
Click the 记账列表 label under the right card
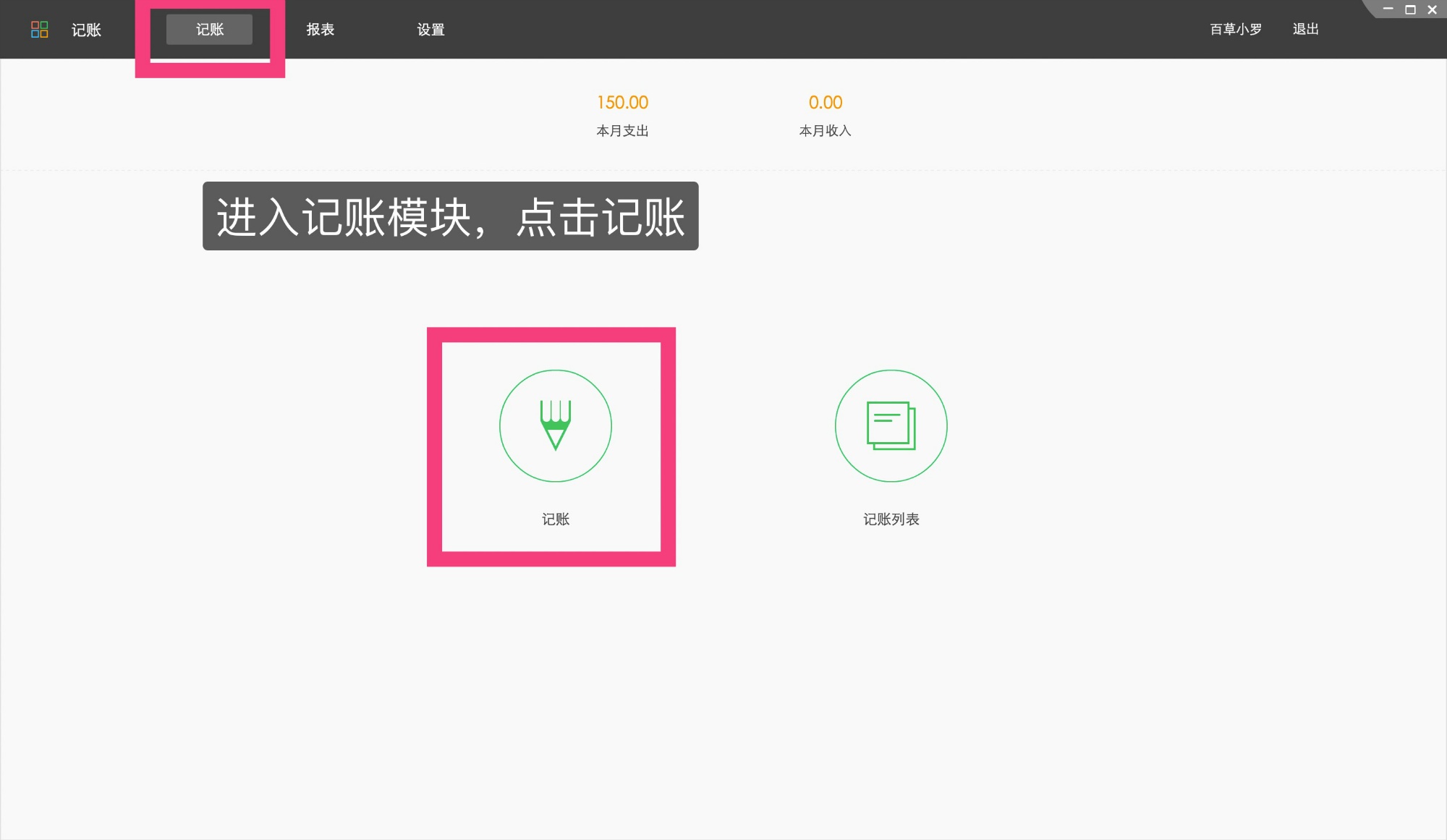[891, 519]
